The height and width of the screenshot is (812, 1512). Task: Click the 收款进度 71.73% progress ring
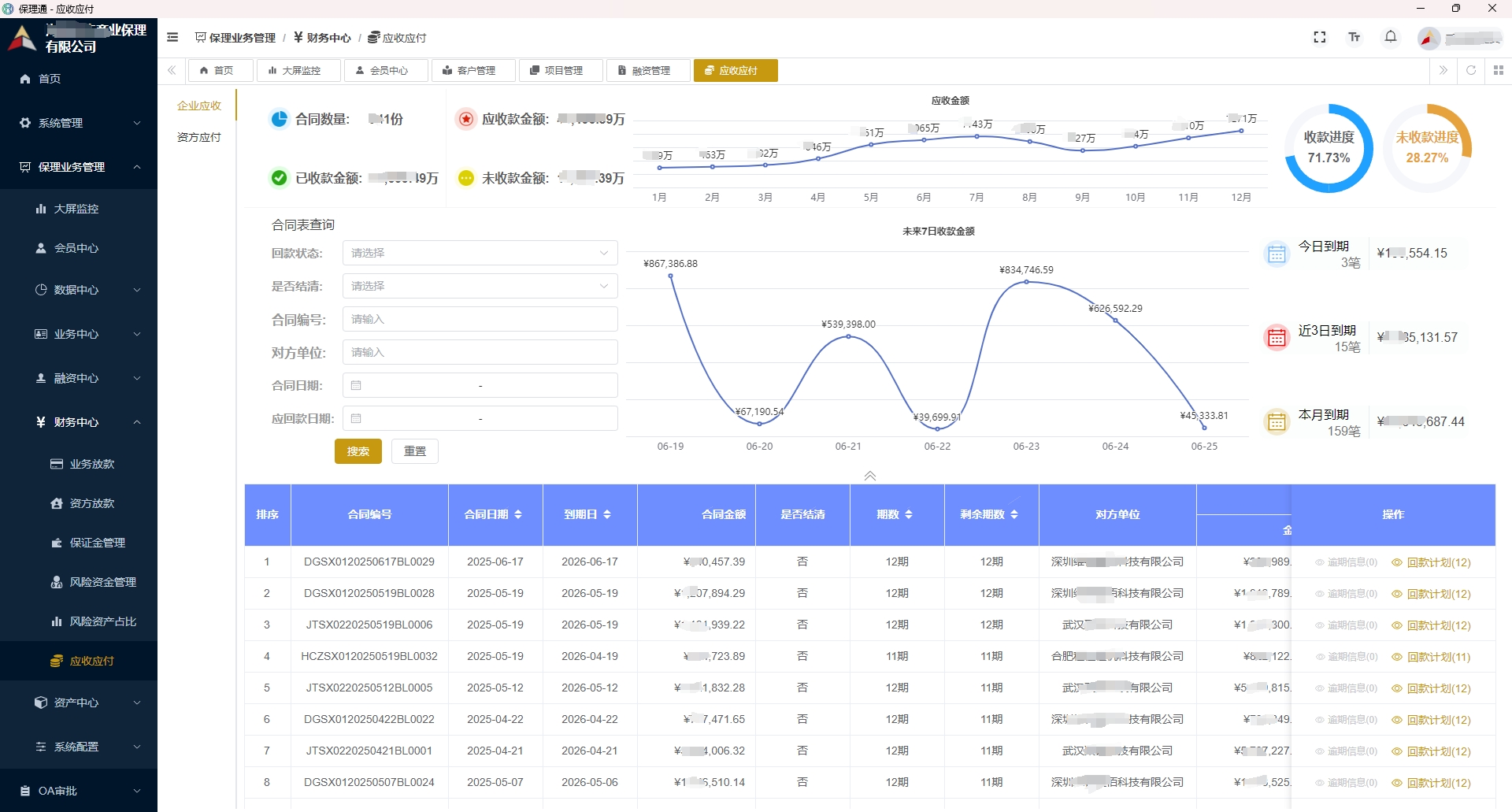(1329, 148)
